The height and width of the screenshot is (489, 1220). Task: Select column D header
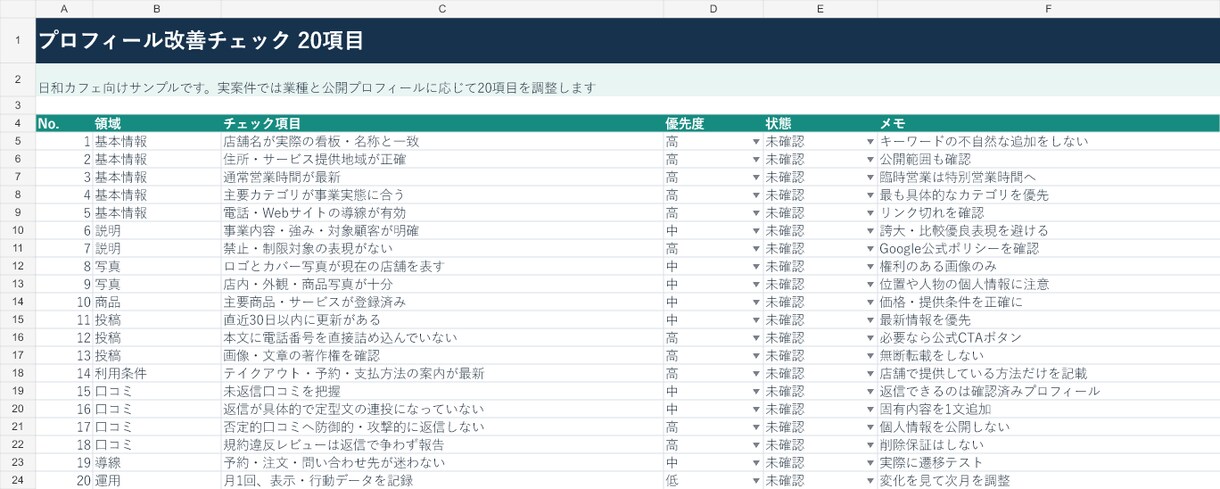tap(713, 8)
